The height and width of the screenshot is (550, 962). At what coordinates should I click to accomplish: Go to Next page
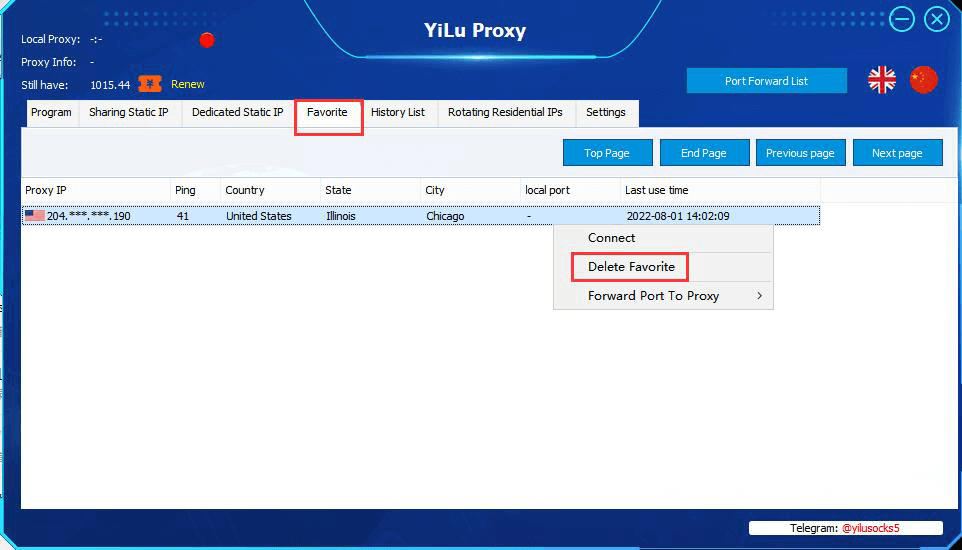[898, 153]
